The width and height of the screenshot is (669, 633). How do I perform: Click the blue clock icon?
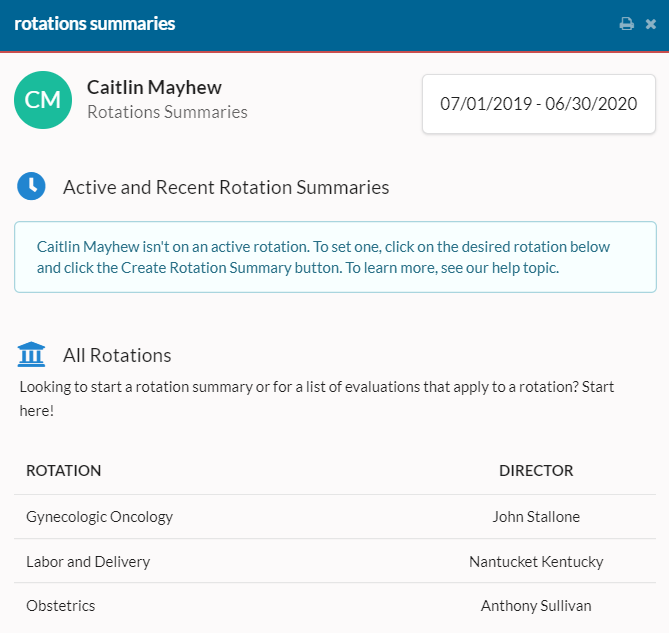(31, 186)
